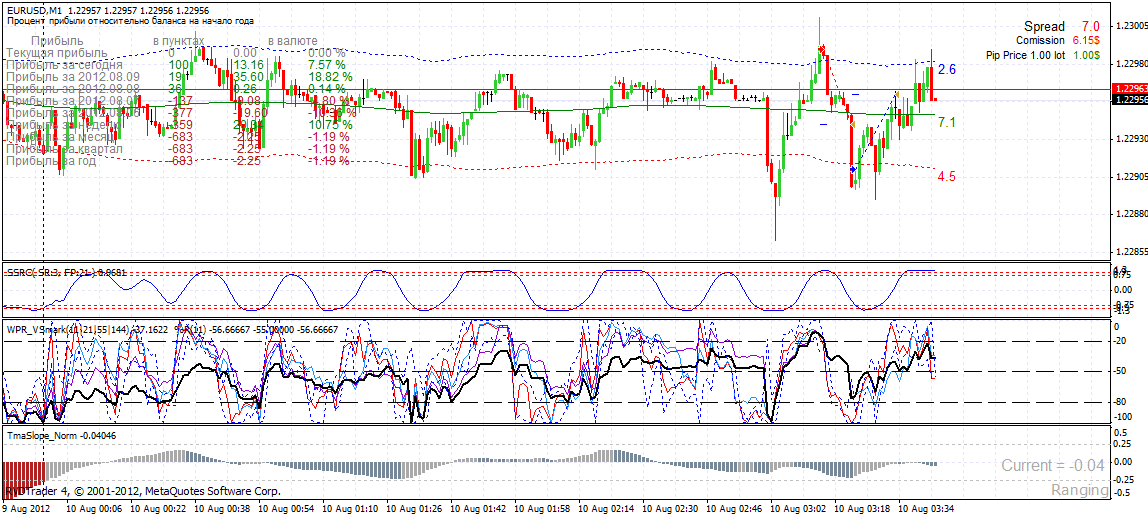The width and height of the screenshot is (1148, 516).
Task: Click the 1.22880 price scale value
Action: coord(1130,214)
